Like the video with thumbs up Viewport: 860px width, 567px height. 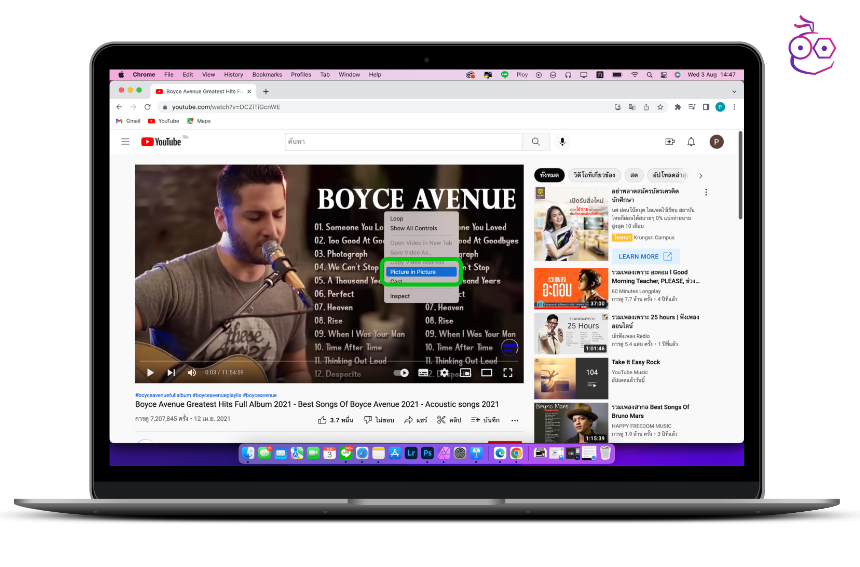pyautogui.click(x=323, y=420)
